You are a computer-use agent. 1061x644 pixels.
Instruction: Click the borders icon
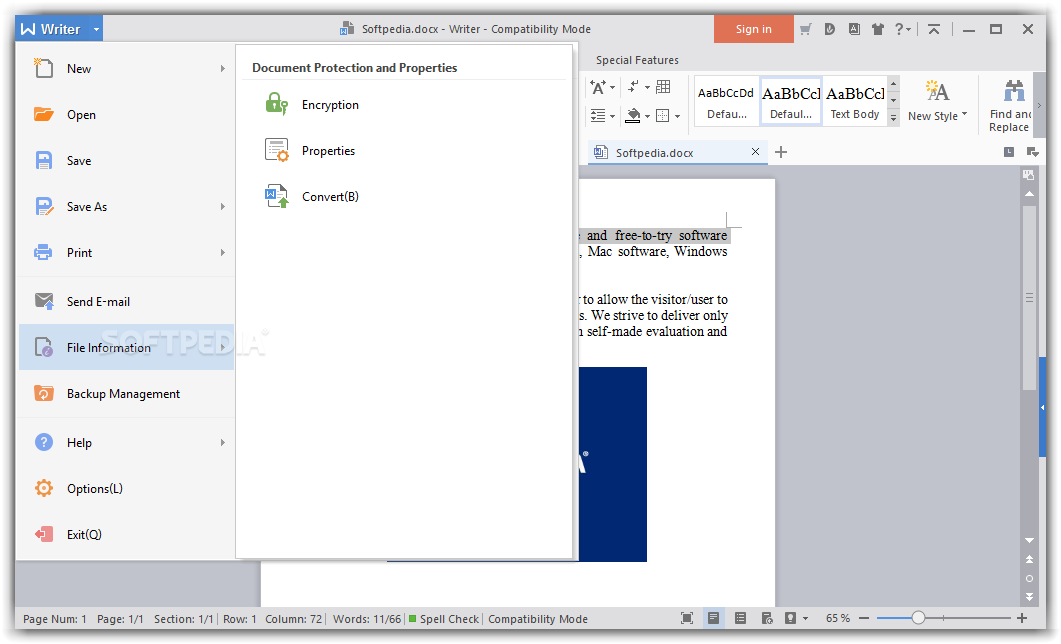coord(663,116)
